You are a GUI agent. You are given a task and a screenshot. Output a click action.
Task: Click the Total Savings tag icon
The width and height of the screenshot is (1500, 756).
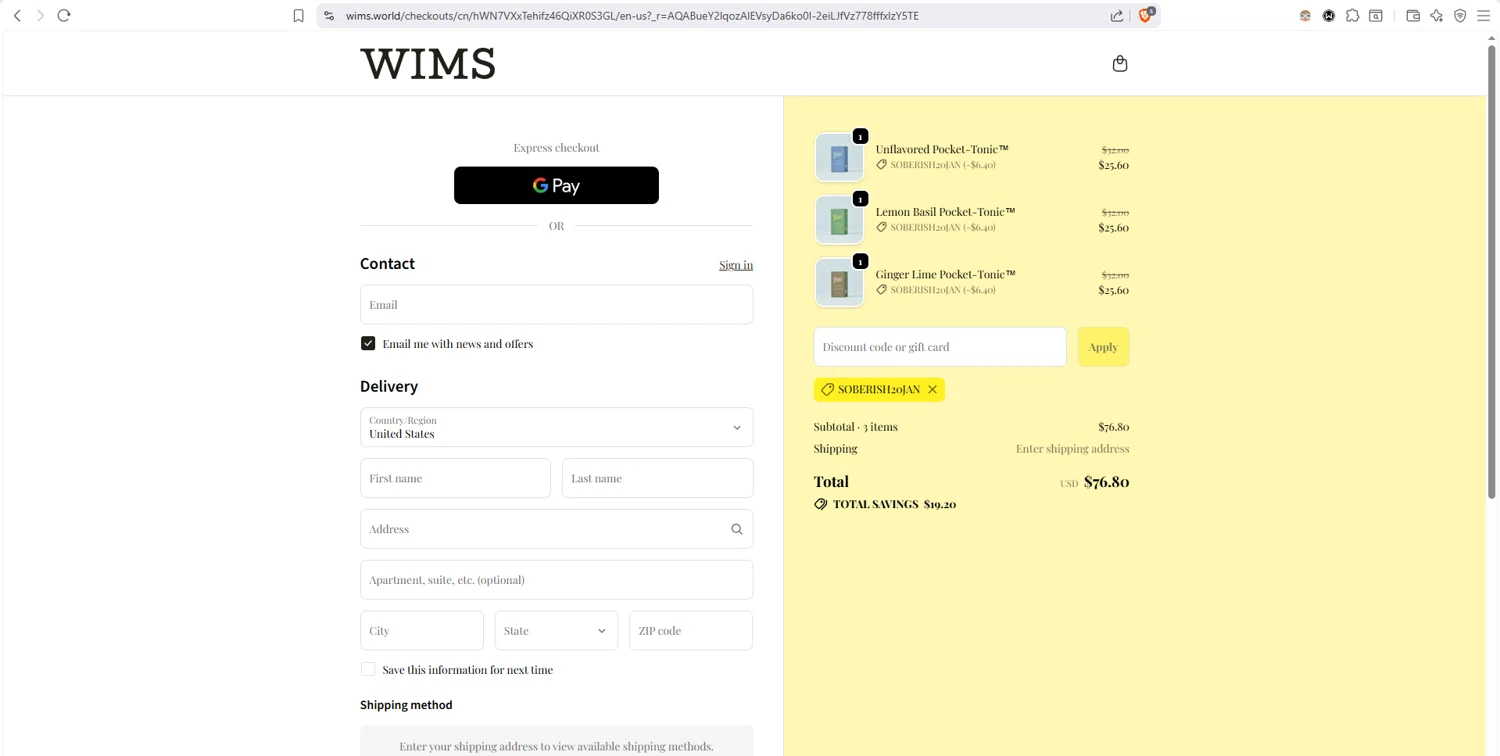(x=821, y=504)
